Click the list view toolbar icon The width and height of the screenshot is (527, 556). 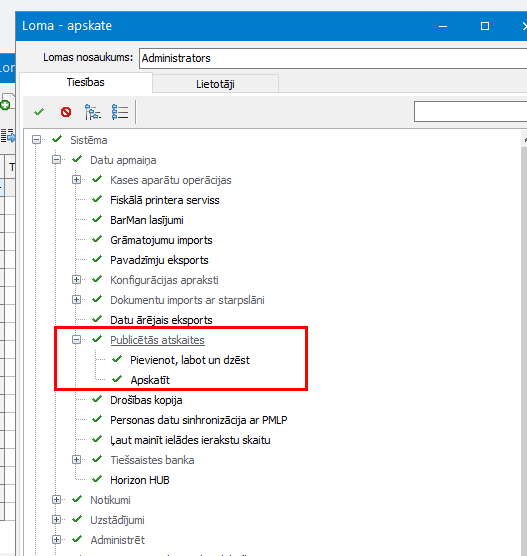[x=120, y=112]
